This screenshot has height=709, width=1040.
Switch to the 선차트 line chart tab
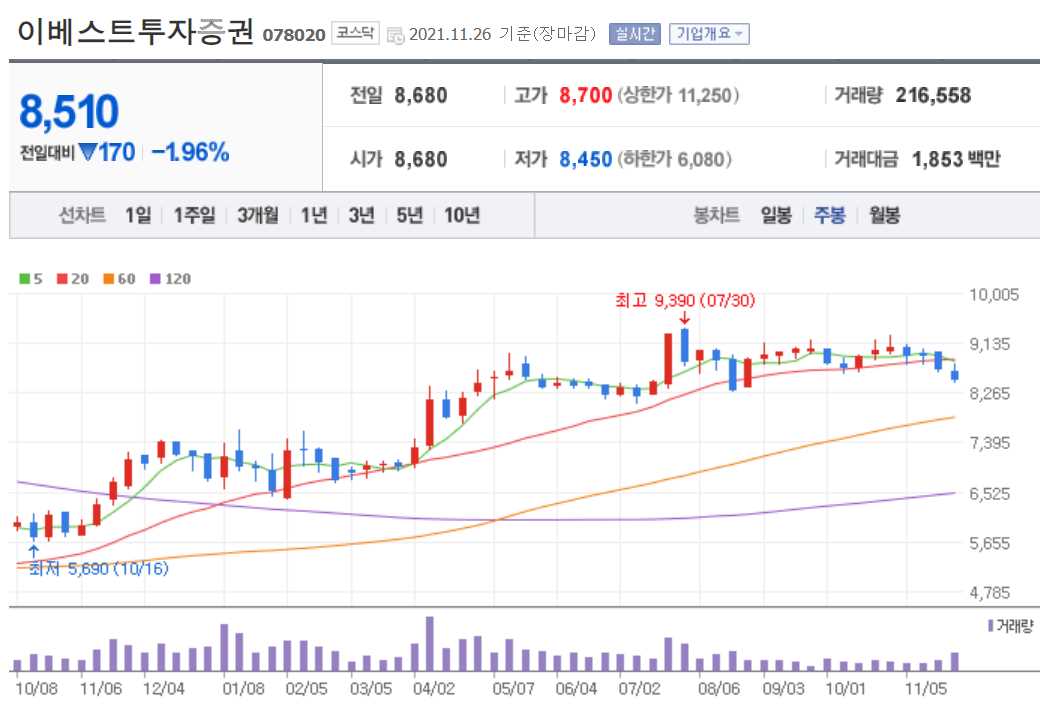coord(82,214)
